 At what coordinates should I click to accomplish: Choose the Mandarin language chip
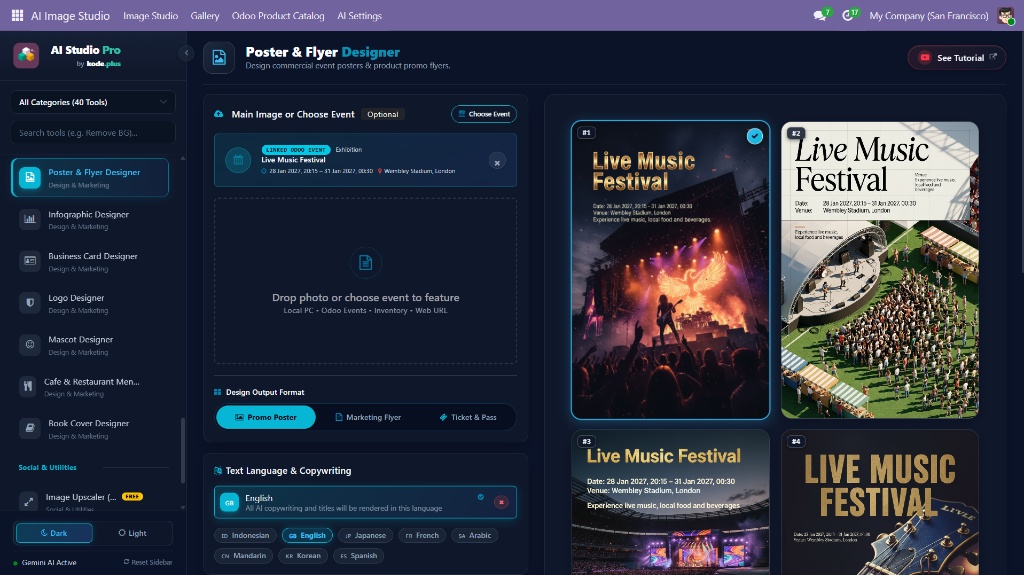tap(244, 555)
